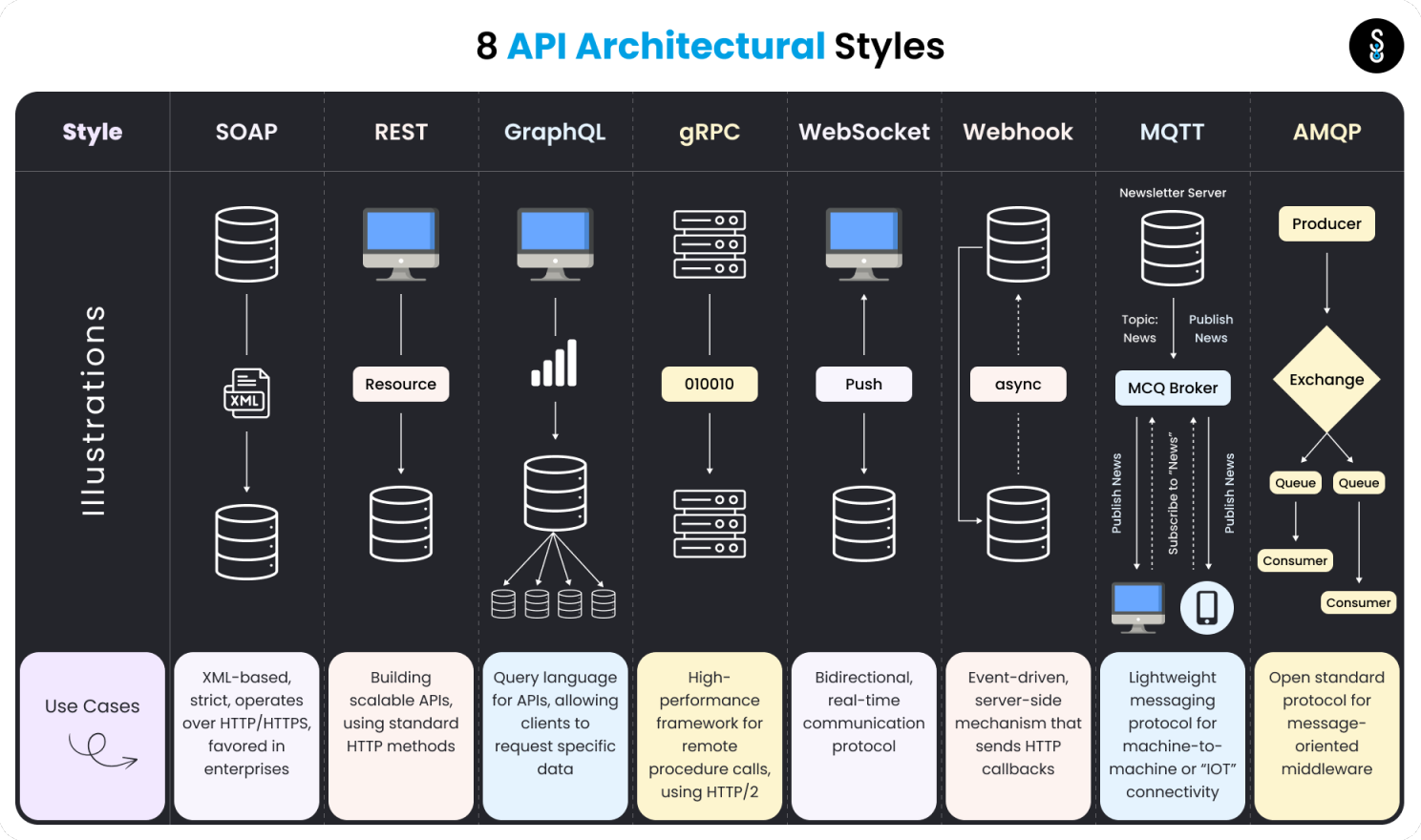Click the Newsletter Server database icon
1421x840 pixels.
coord(1172,246)
